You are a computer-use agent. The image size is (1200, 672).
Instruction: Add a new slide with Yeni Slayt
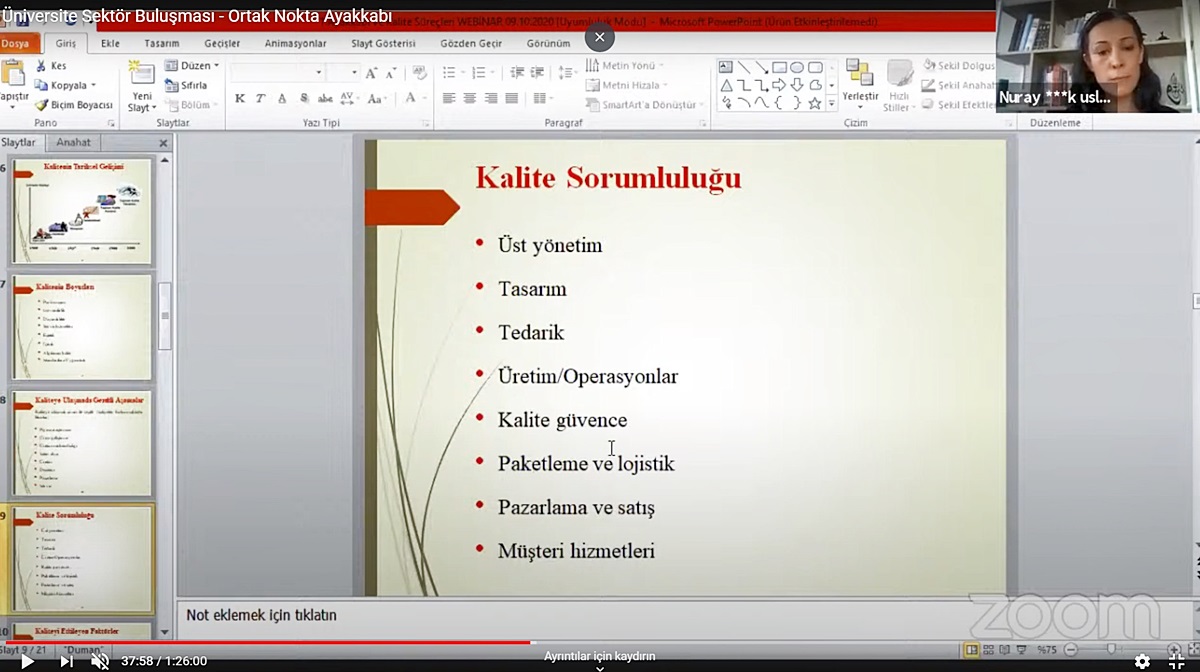coord(141,88)
